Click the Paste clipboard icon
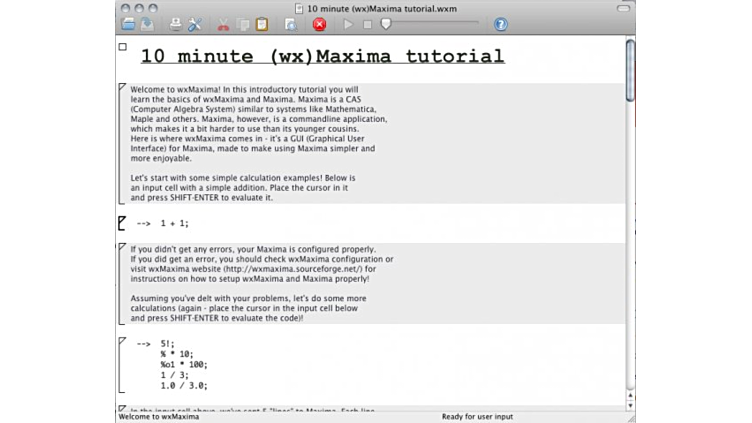This screenshot has width=752, height=423. (262, 24)
